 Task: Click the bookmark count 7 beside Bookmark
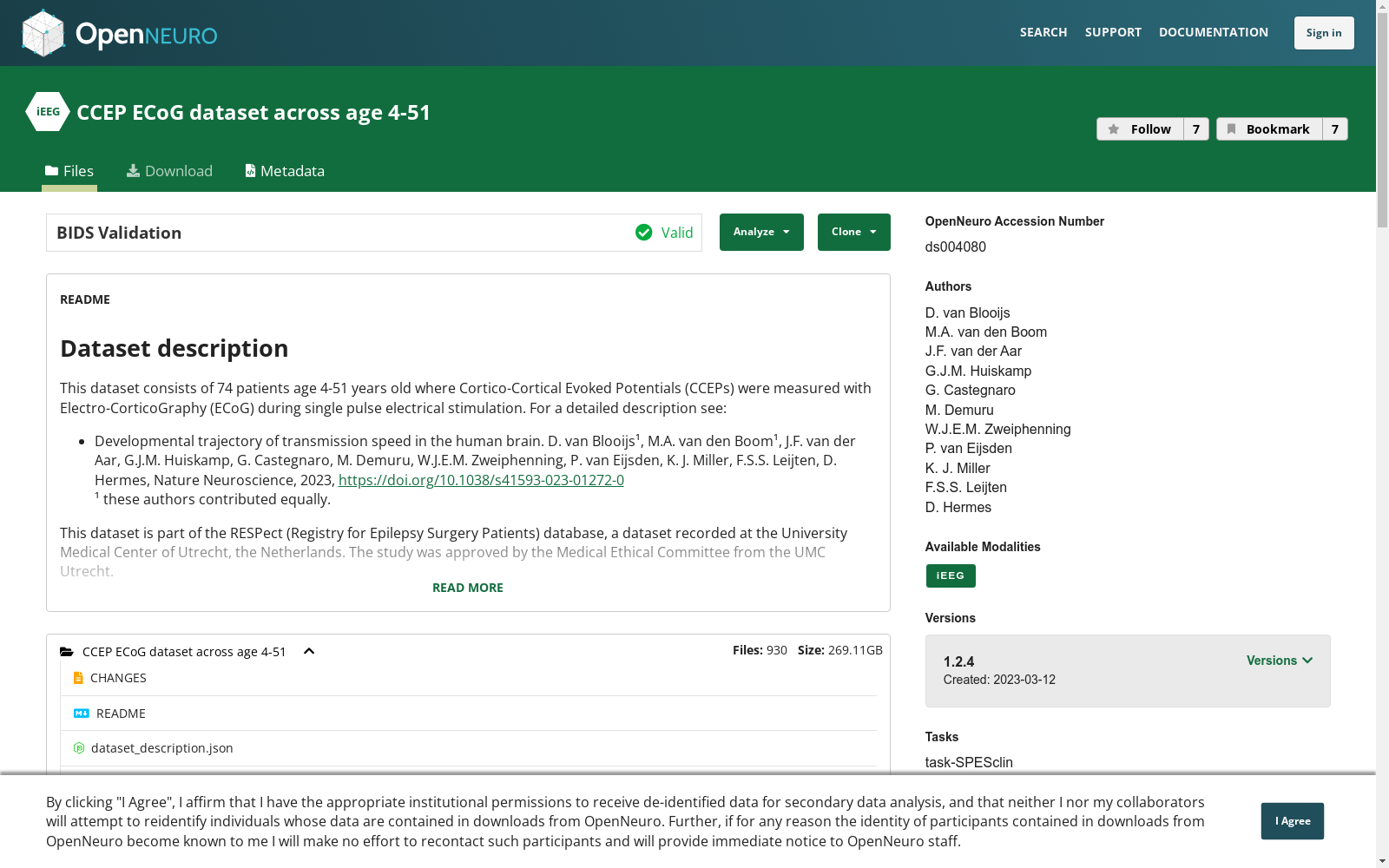click(x=1335, y=129)
